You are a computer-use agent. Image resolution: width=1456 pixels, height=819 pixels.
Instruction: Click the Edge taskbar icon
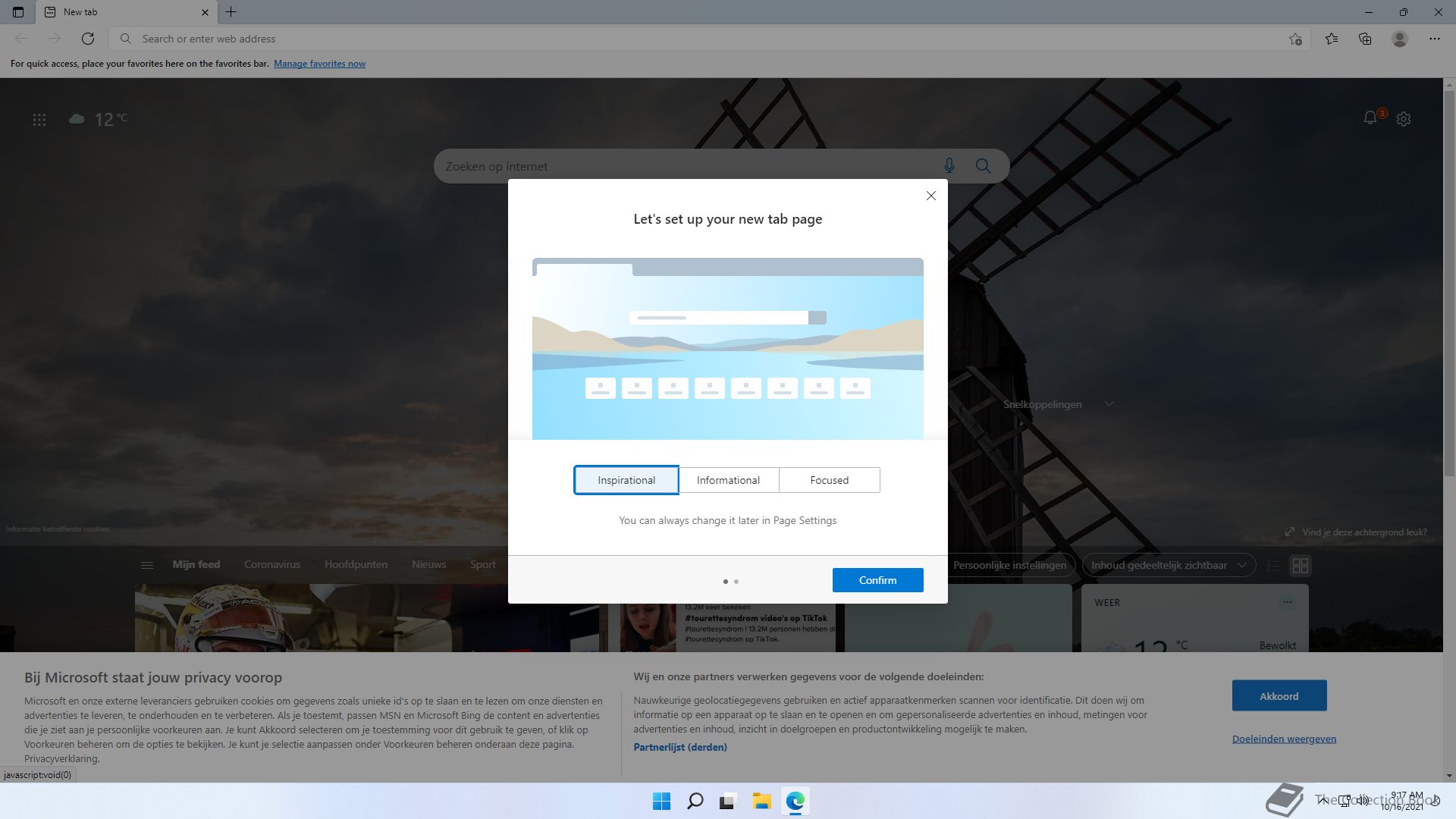[x=795, y=801]
